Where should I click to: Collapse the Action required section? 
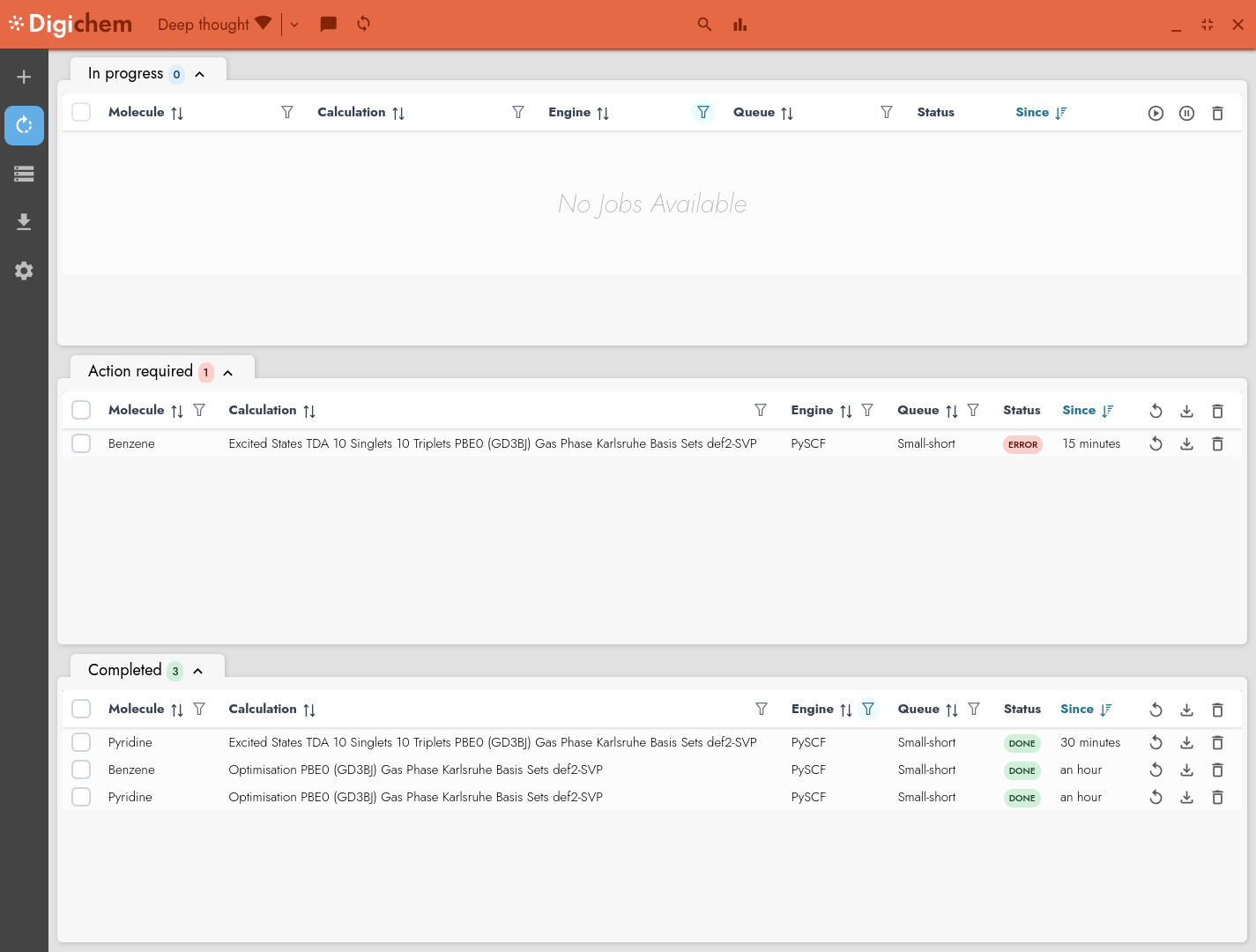coord(228,373)
